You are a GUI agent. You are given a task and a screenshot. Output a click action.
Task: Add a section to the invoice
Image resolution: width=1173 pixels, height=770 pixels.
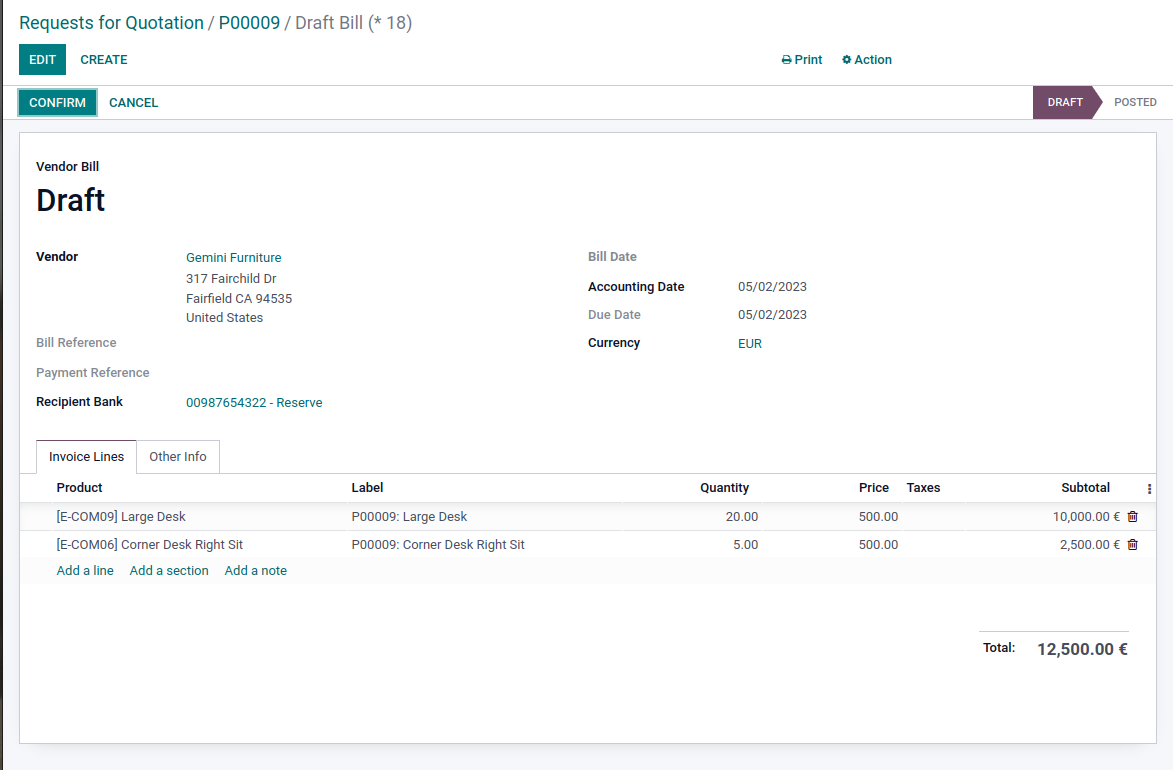click(169, 570)
